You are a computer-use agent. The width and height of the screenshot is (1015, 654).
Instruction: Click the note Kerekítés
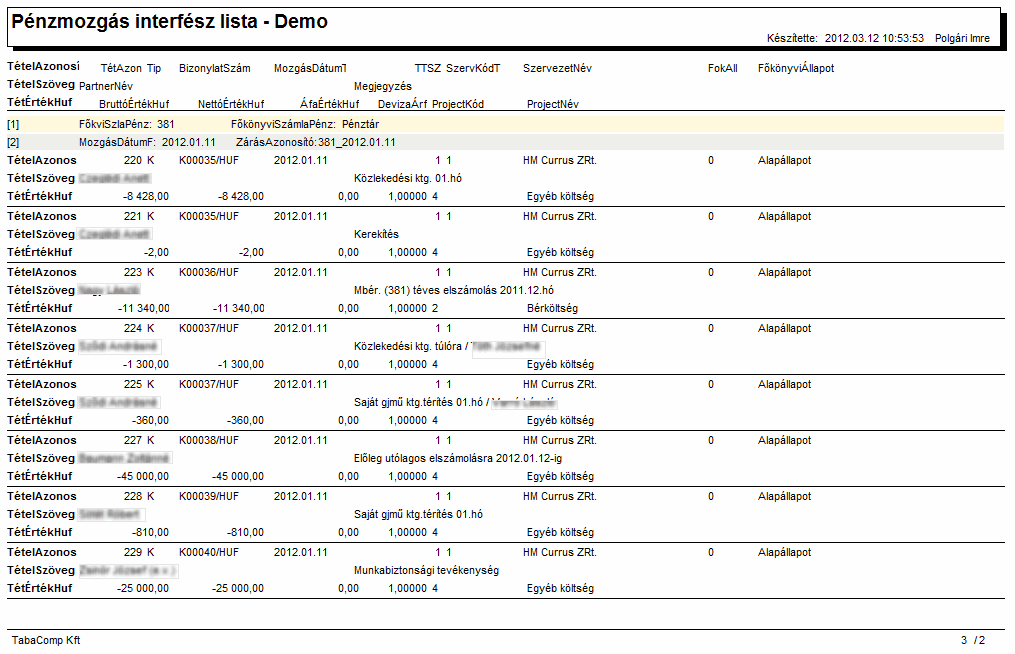376,234
